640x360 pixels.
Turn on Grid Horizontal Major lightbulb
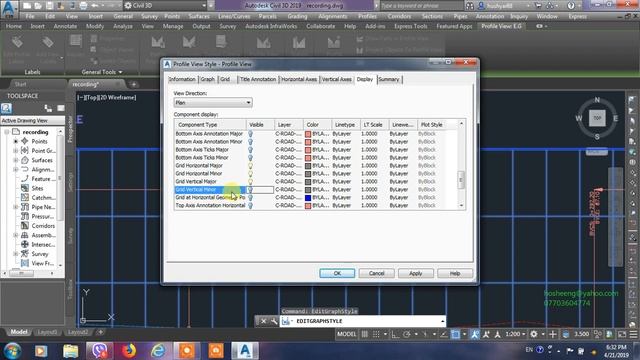click(250, 166)
